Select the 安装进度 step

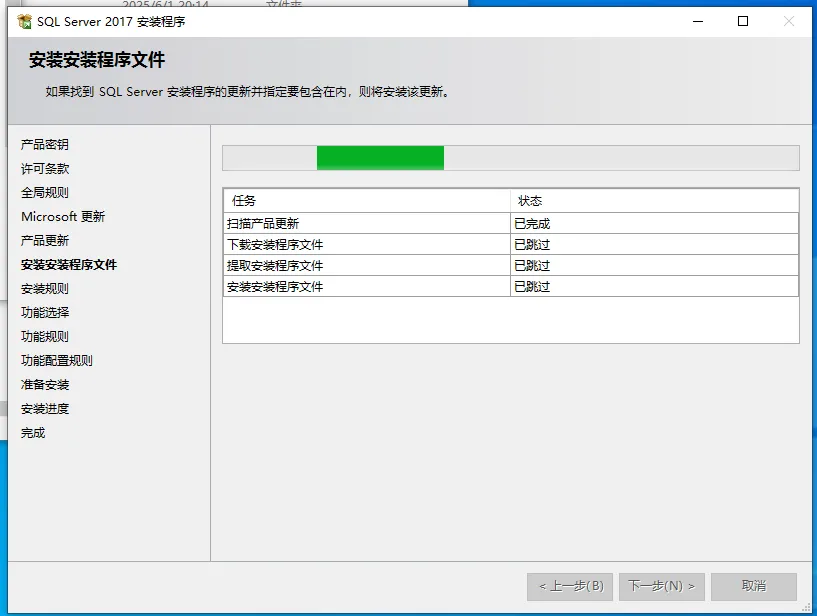(x=45, y=409)
